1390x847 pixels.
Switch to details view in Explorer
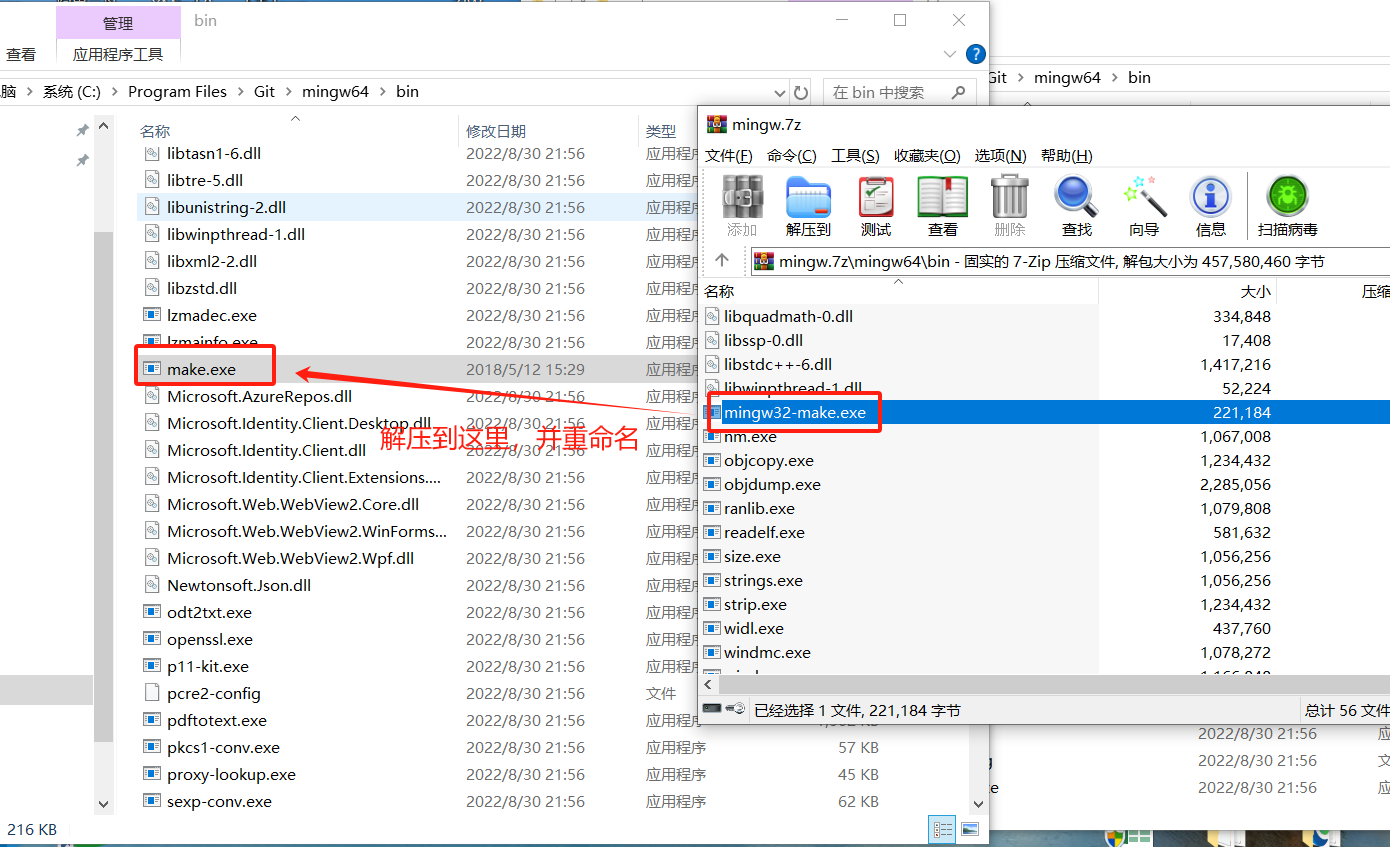tap(942, 829)
